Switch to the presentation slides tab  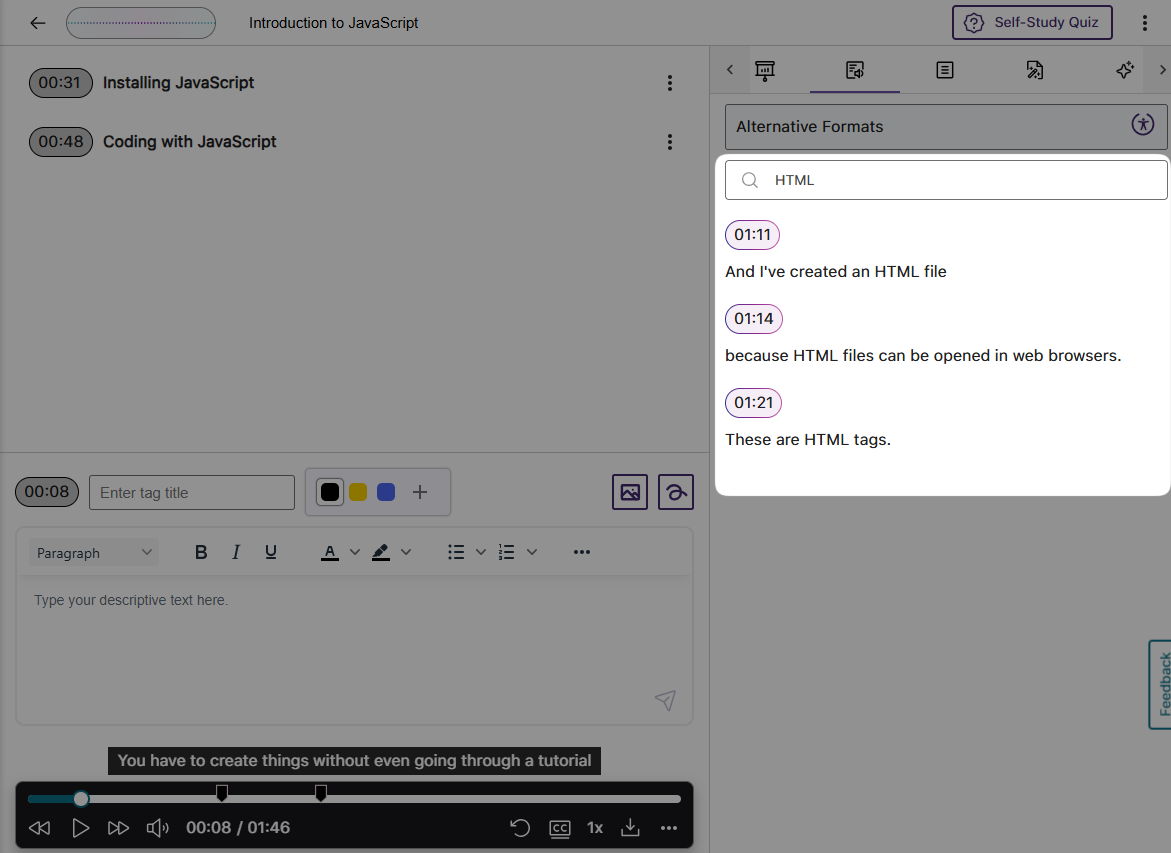(x=765, y=70)
